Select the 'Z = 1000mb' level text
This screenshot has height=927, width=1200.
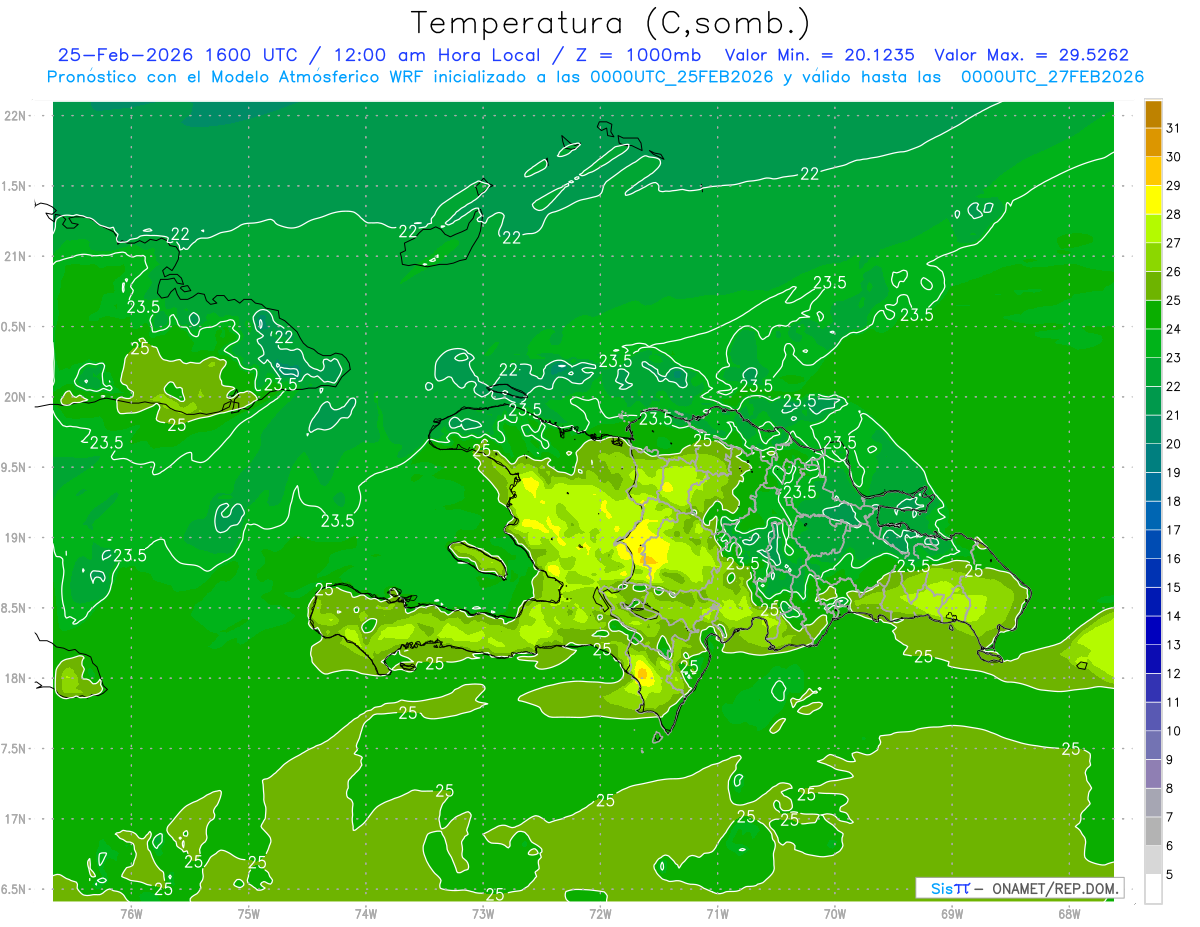637,56
